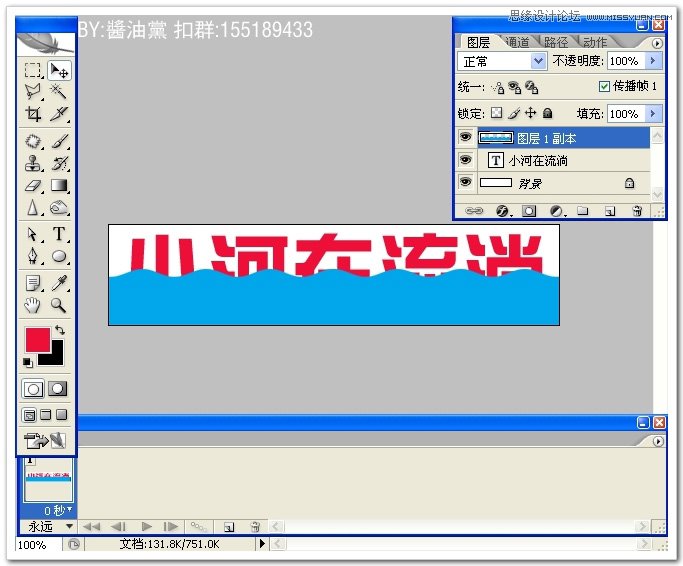Switch to the 图层 tab
Image resolution: width=683 pixels, height=566 pixels.
point(478,42)
